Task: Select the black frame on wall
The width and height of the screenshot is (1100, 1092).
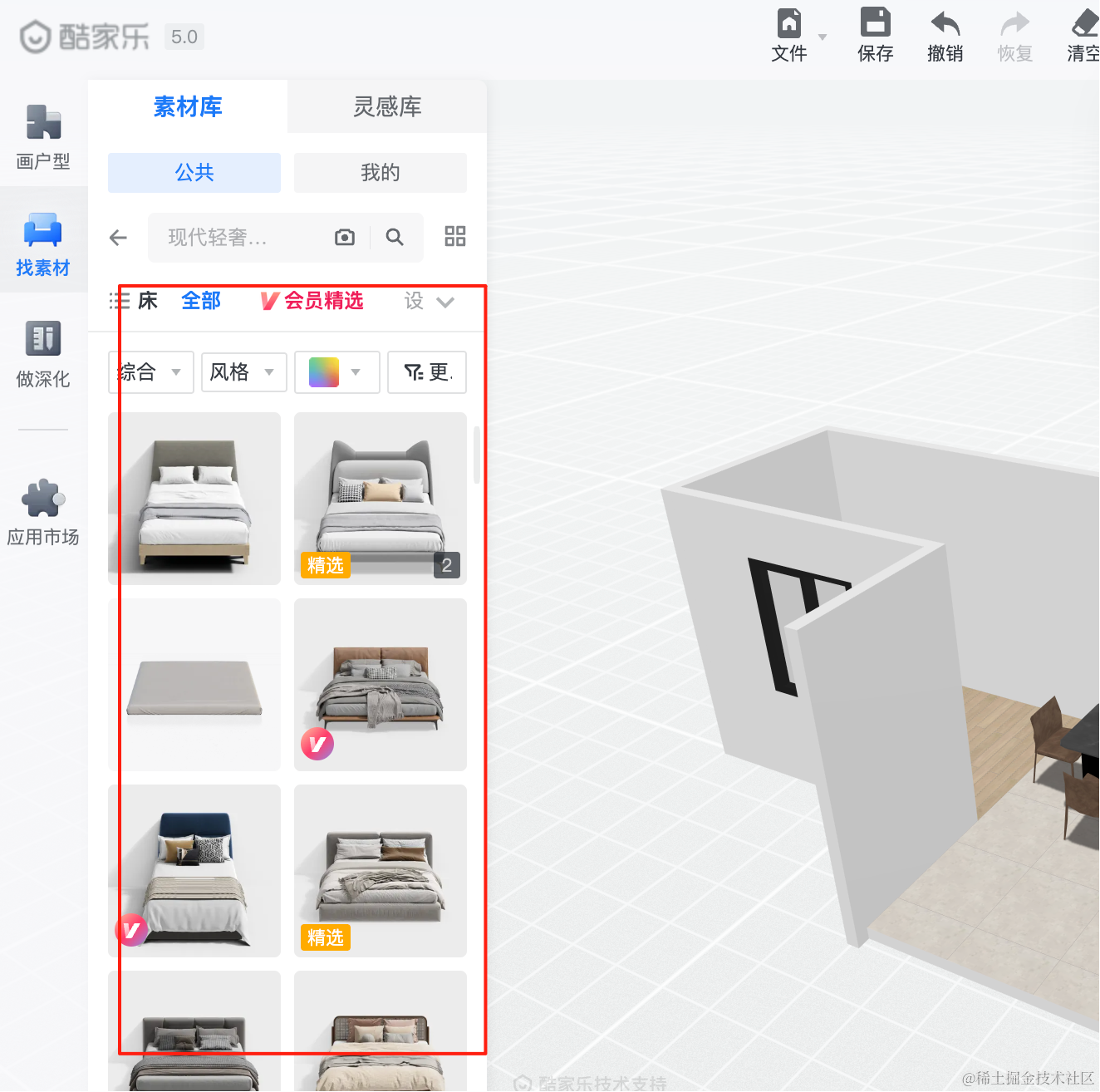Action: (x=789, y=623)
